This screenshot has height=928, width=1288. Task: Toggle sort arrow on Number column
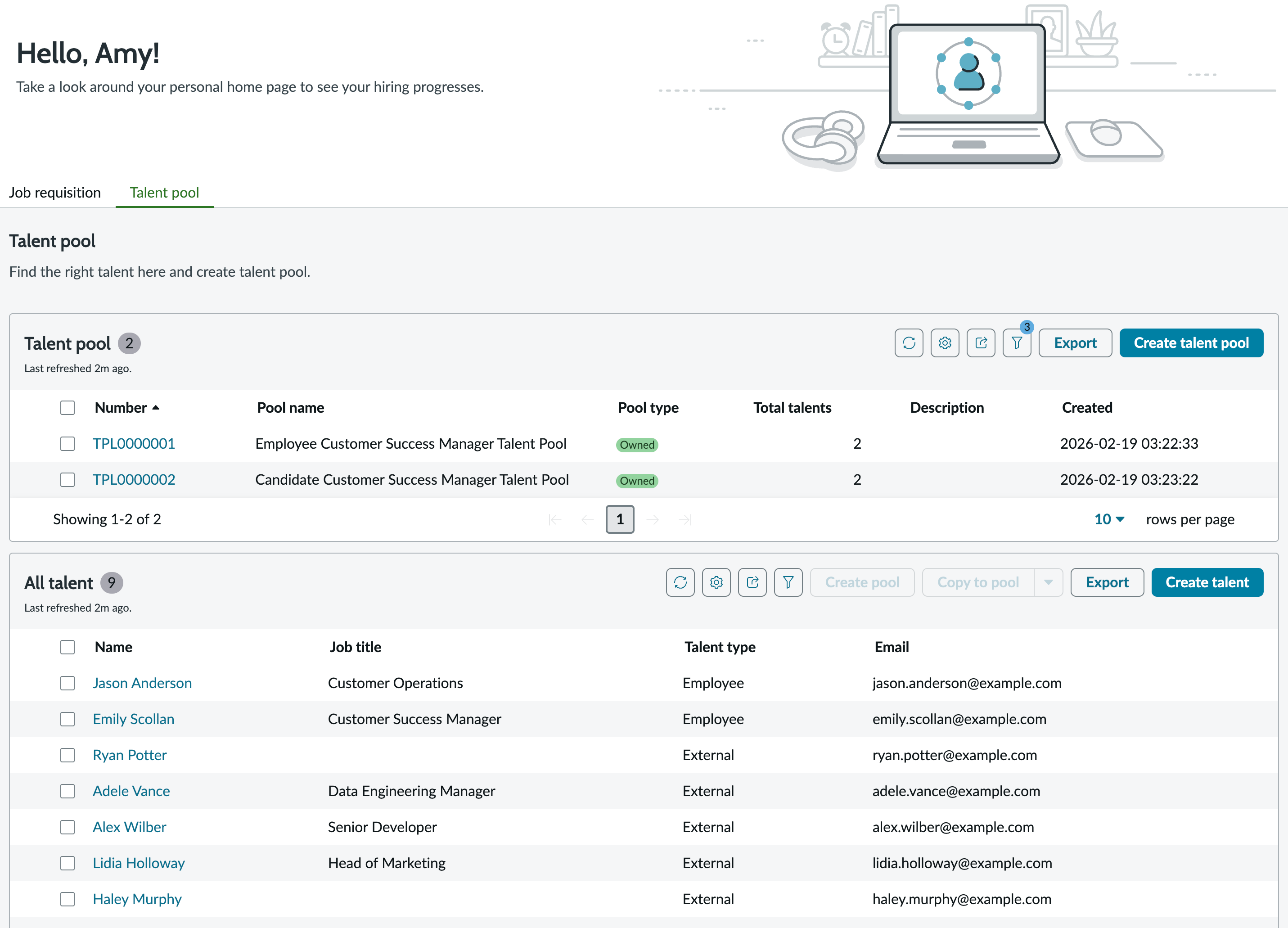click(x=156, y=408)
